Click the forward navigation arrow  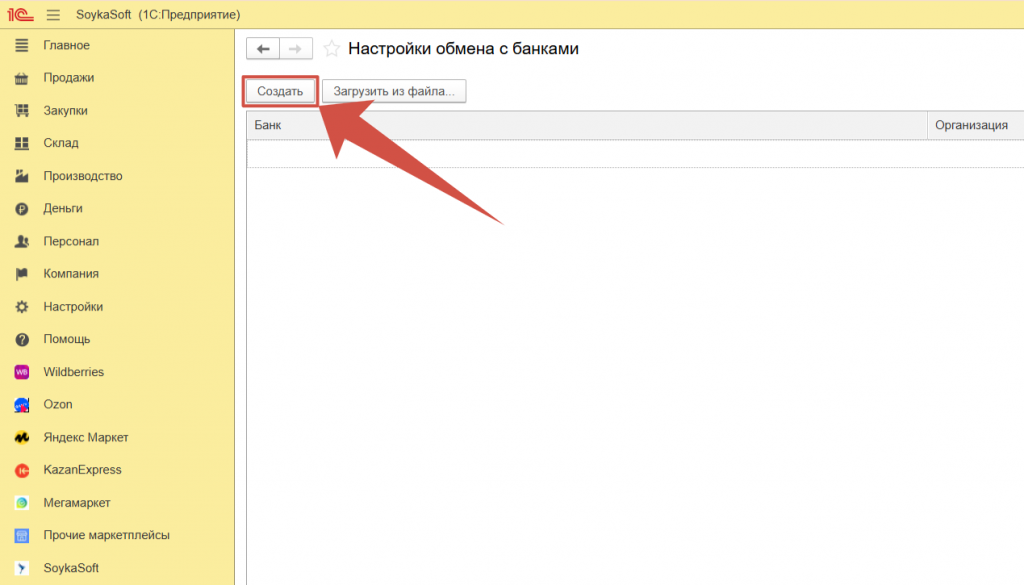click(296, 49)
